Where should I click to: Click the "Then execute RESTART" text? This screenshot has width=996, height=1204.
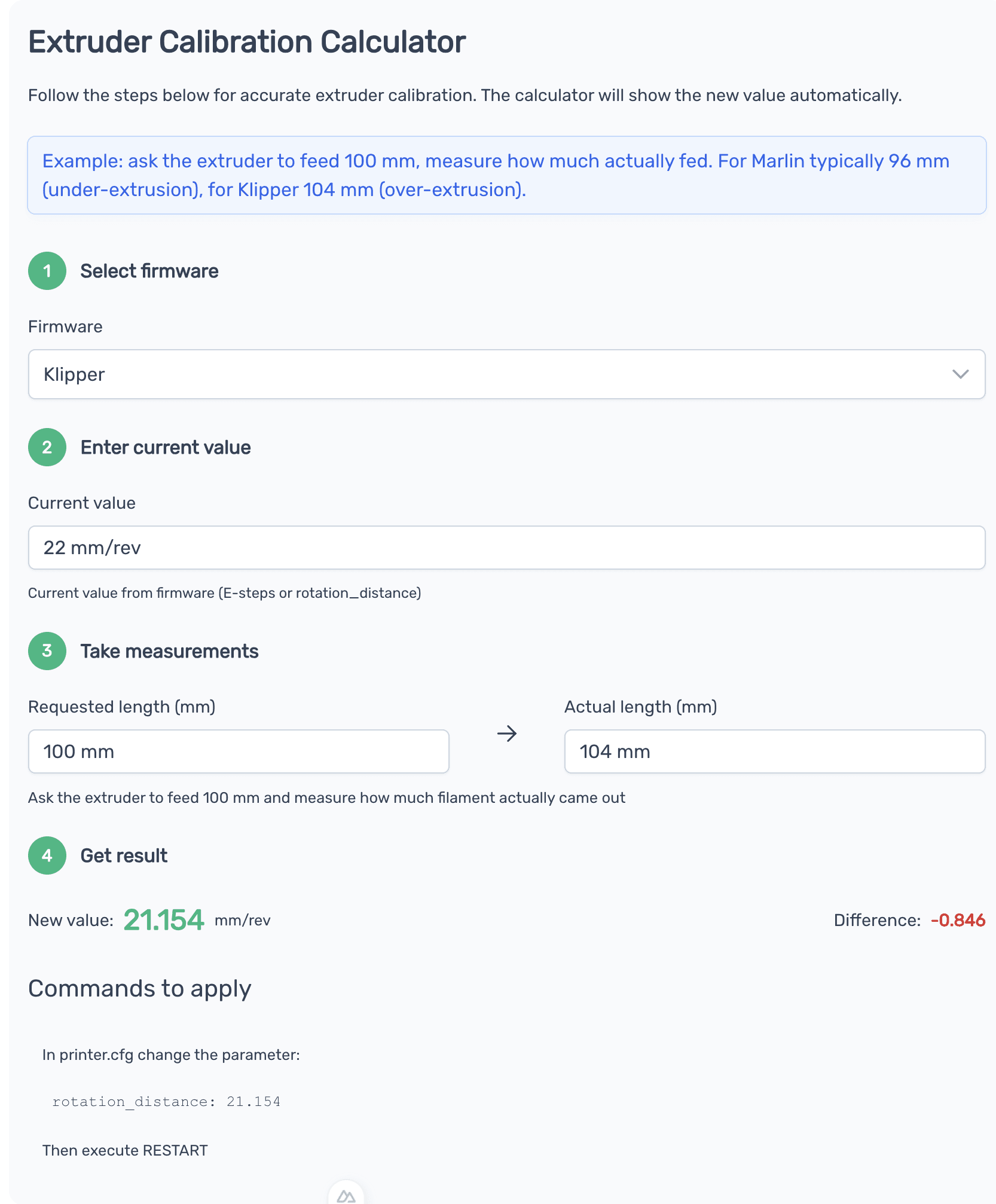tap(125, 1150)
